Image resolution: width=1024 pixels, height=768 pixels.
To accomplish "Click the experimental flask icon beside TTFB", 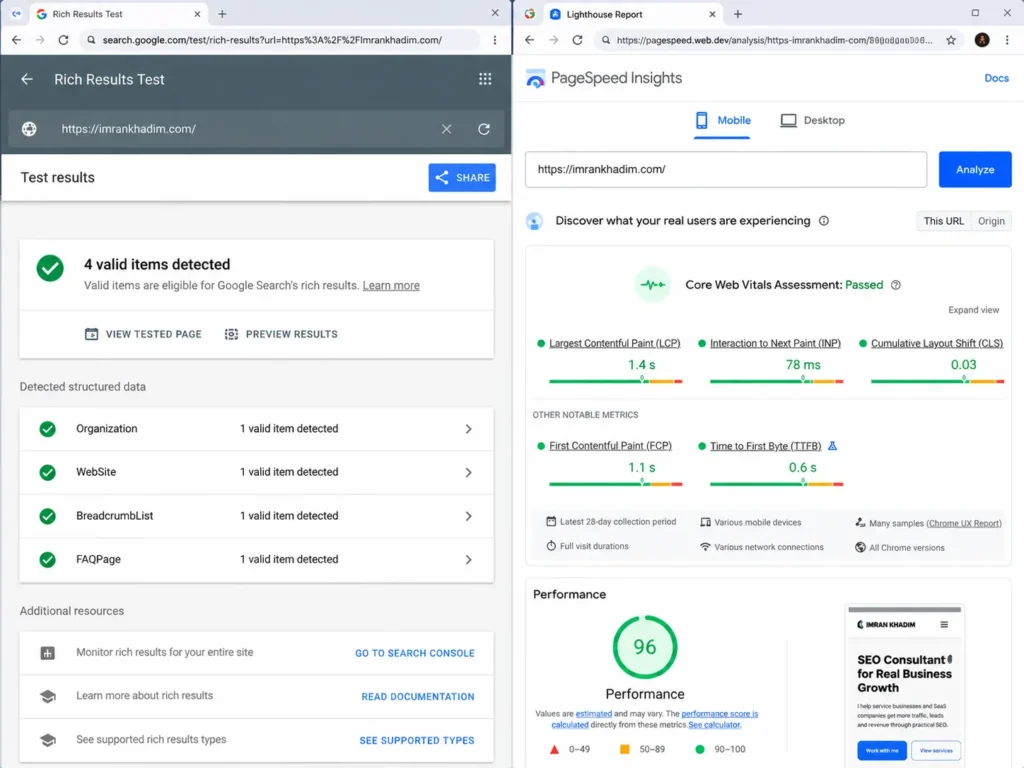I will [x=833, y=446].
